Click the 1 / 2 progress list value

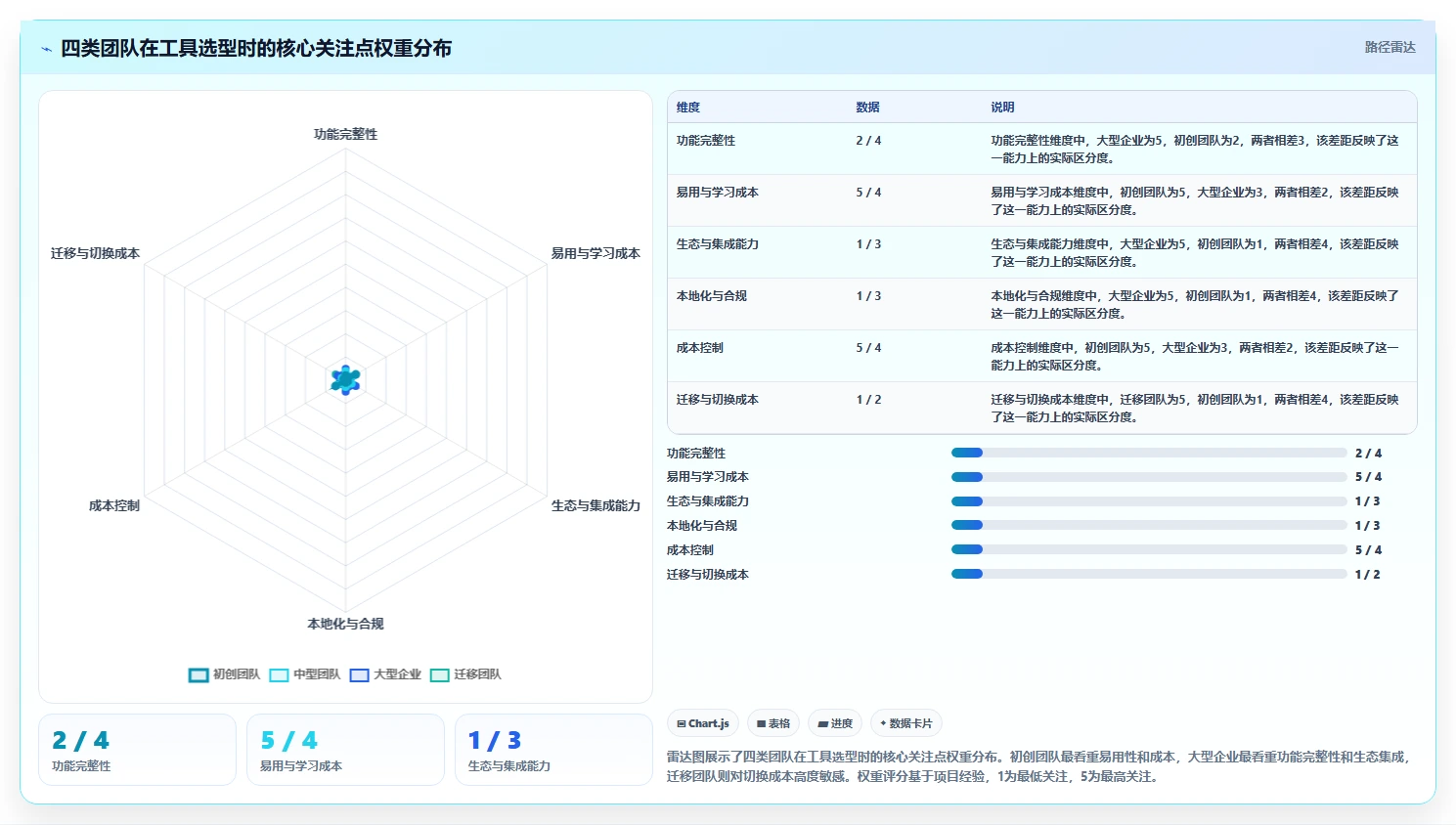pyautogui.click(x=1367, y=575)
